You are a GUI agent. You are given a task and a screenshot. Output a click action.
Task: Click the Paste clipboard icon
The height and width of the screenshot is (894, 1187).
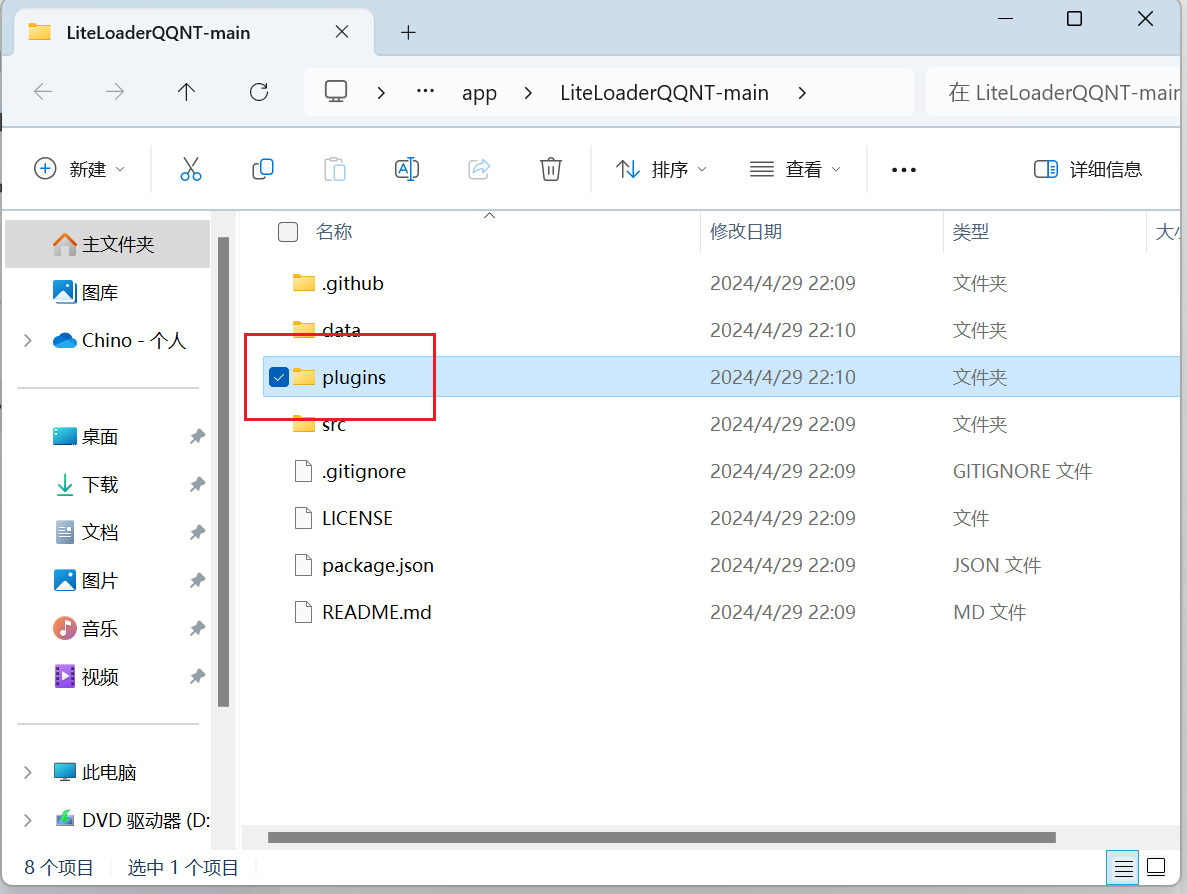[335, 169]
